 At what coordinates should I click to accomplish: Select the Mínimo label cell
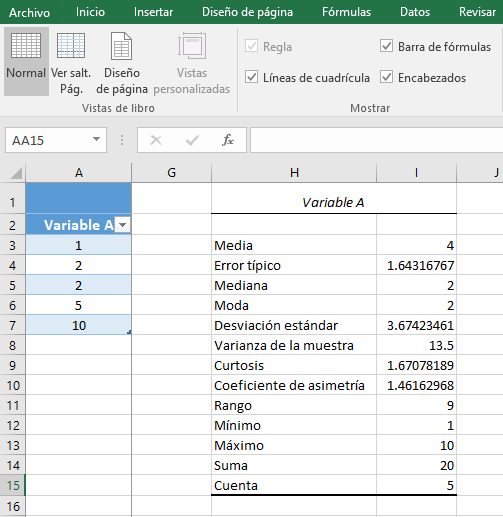tap(294, 425)
